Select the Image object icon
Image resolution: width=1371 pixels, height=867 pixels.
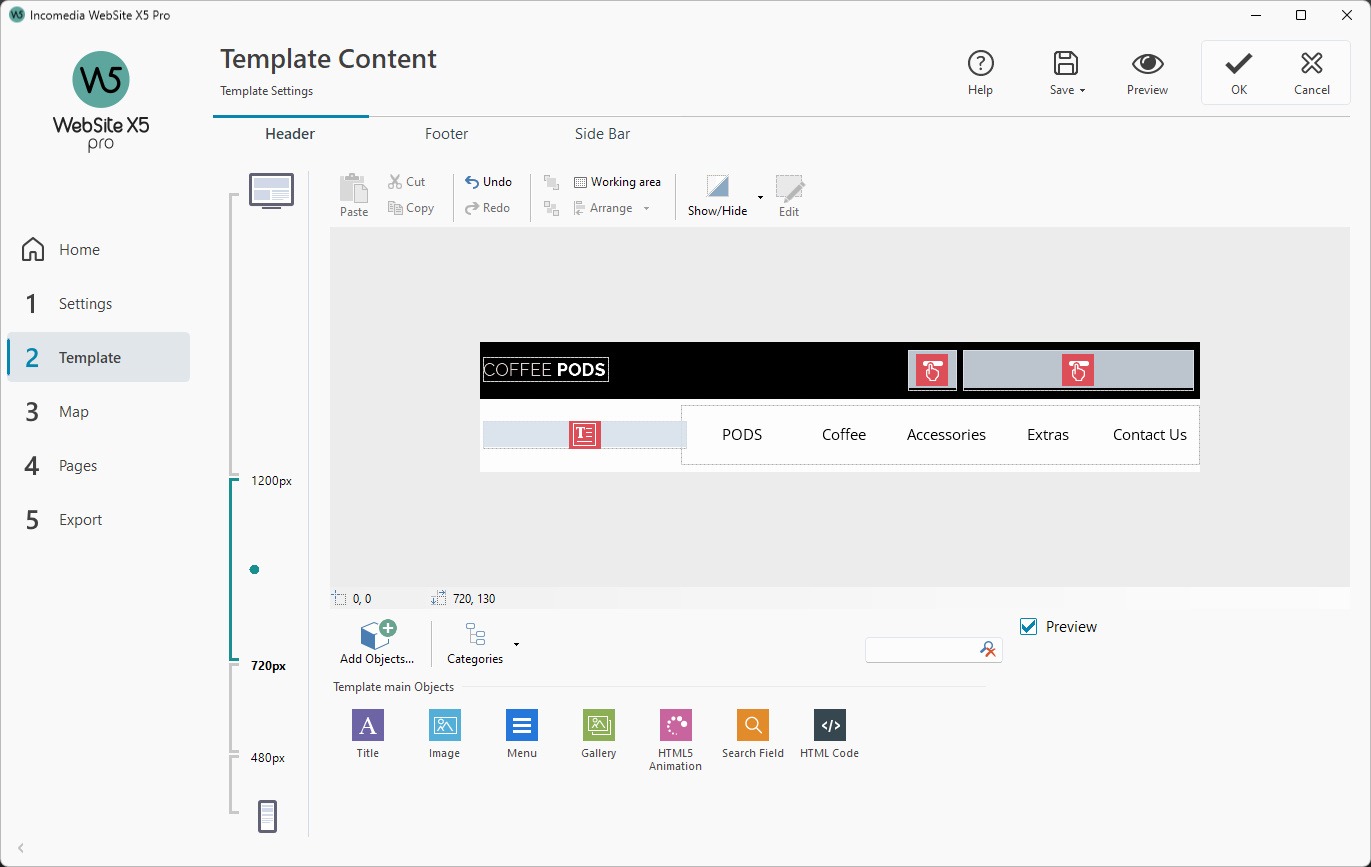coord(443,725)
